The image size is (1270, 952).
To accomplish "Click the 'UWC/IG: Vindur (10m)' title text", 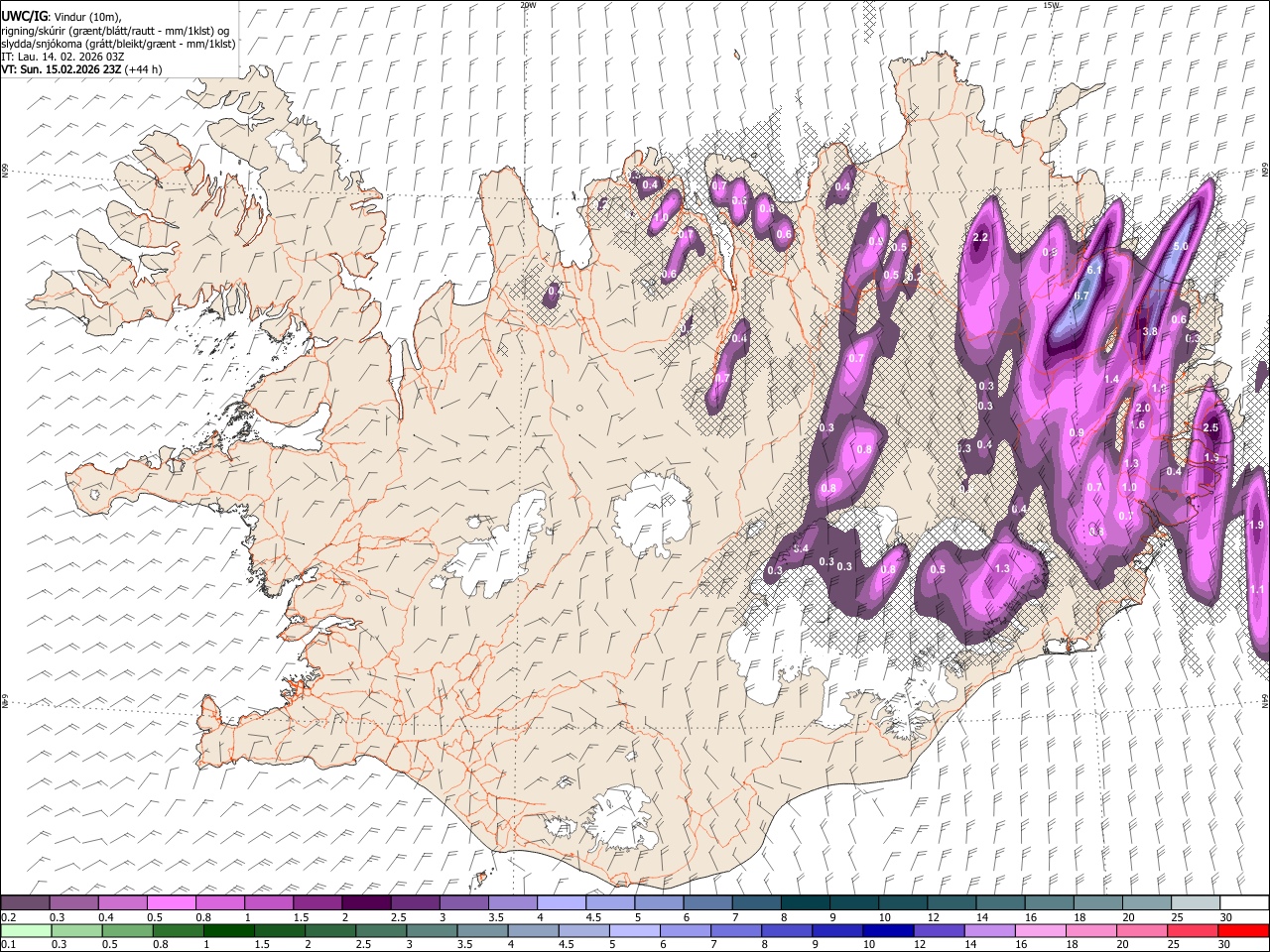I will [63, 17].
